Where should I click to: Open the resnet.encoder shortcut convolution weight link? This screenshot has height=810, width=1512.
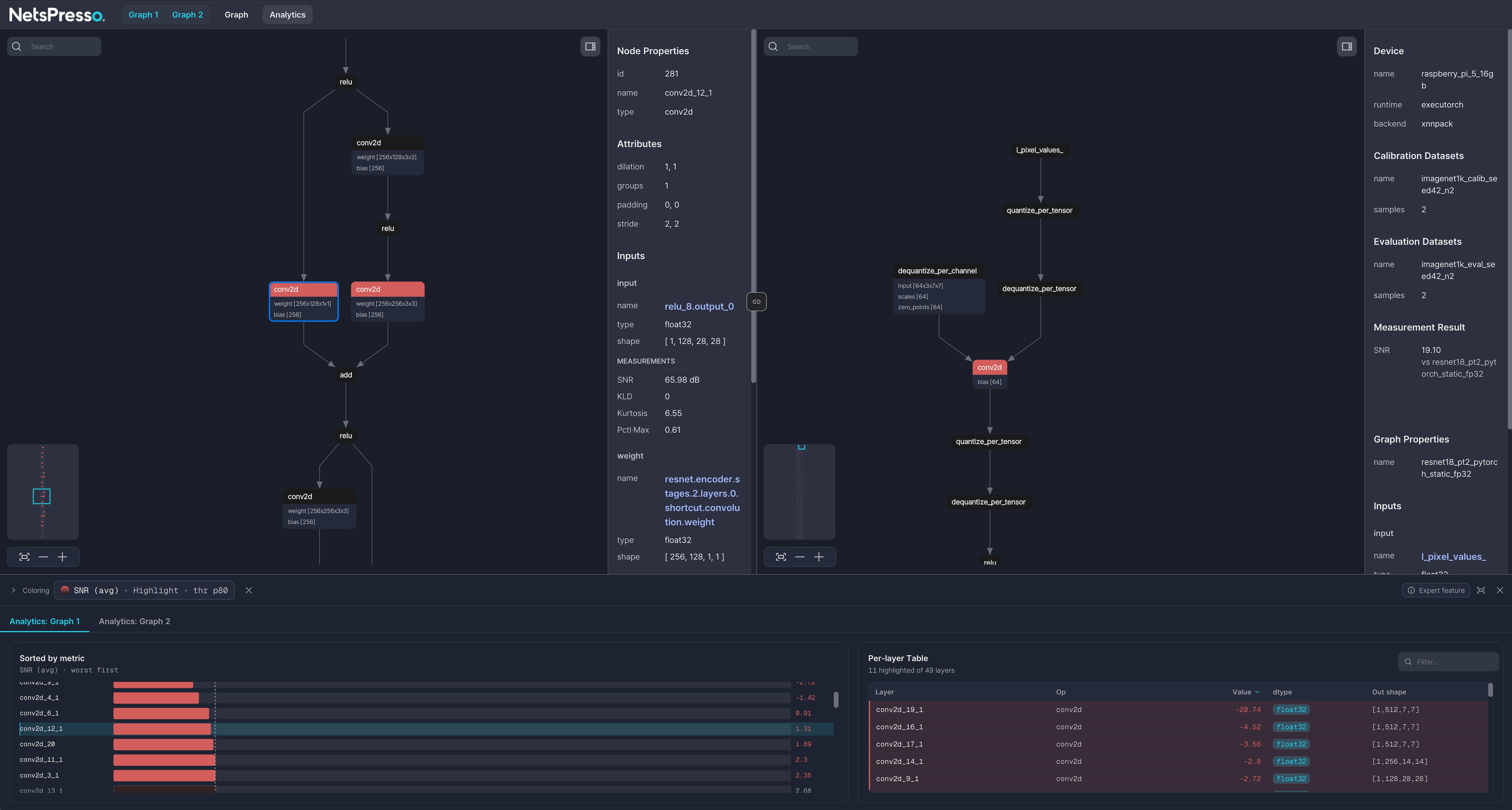click(702, 501)
